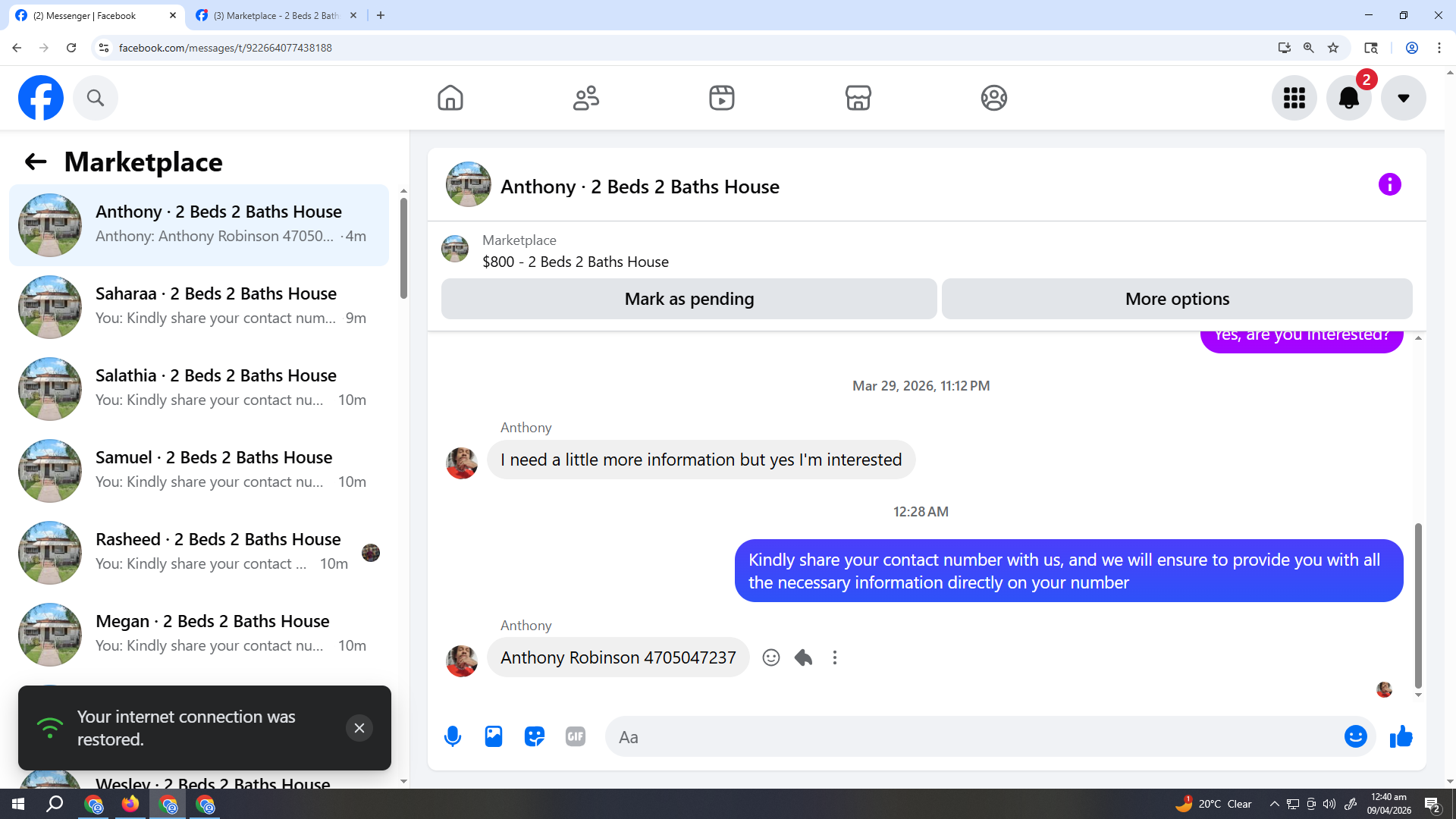Click the voice clip microphone icon

(453, 736)
